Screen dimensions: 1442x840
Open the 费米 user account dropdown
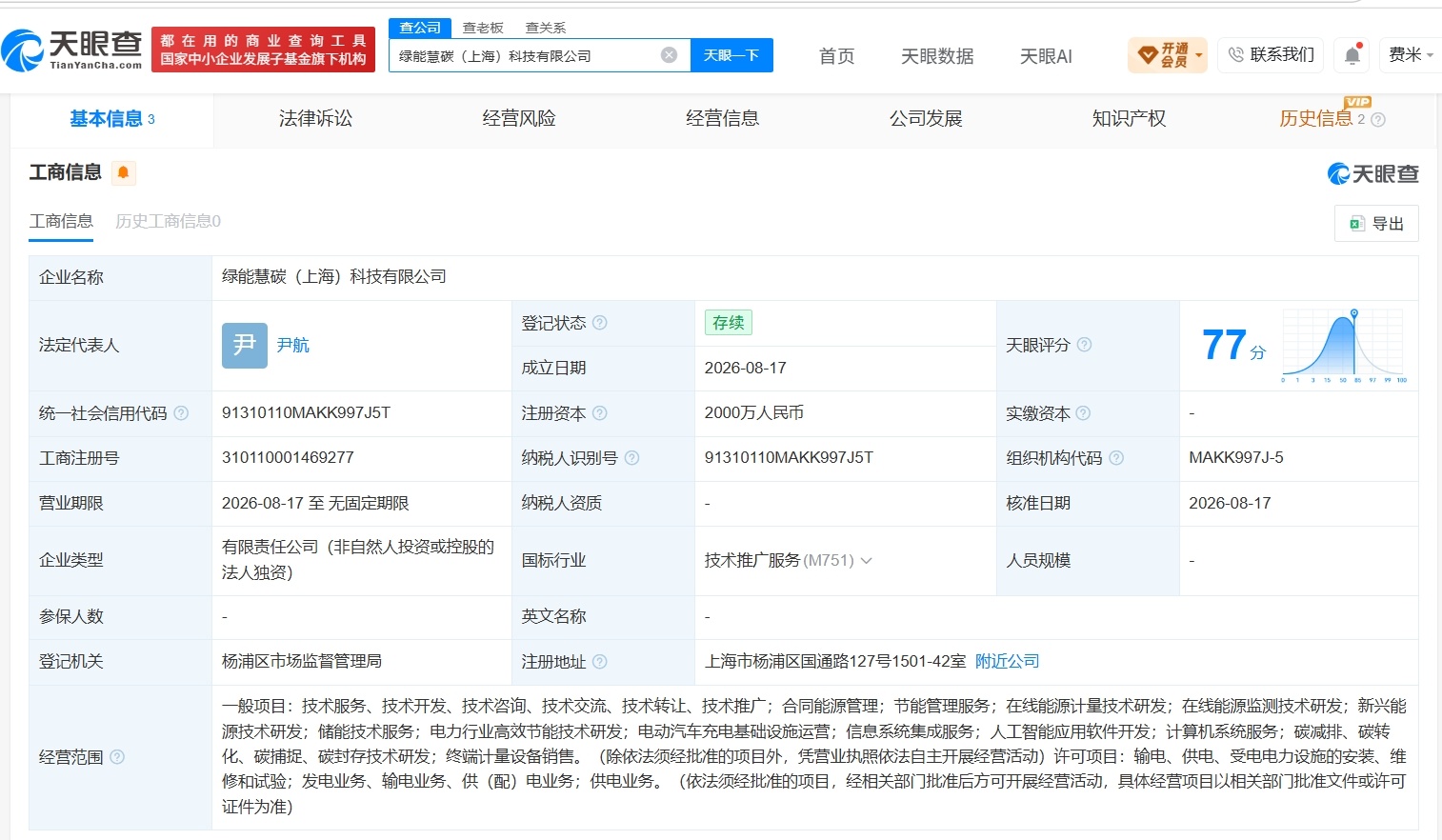coord(1411,55)
